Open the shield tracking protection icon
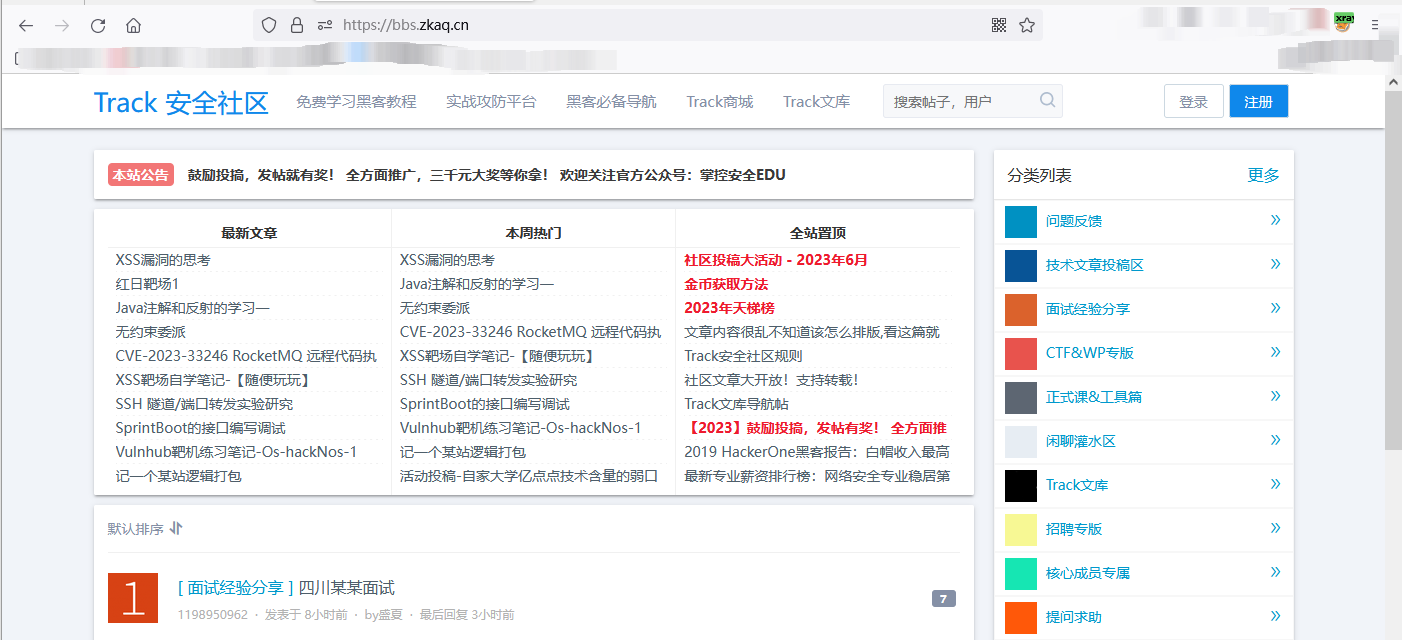Screen dimensions: 1402x640 [269, 26]
